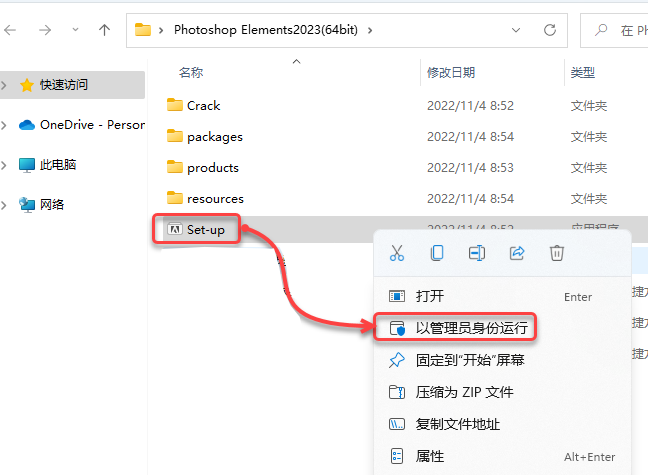Click the Delete trash icon in context menu
The image size is (648, 475).
[556, 253]
